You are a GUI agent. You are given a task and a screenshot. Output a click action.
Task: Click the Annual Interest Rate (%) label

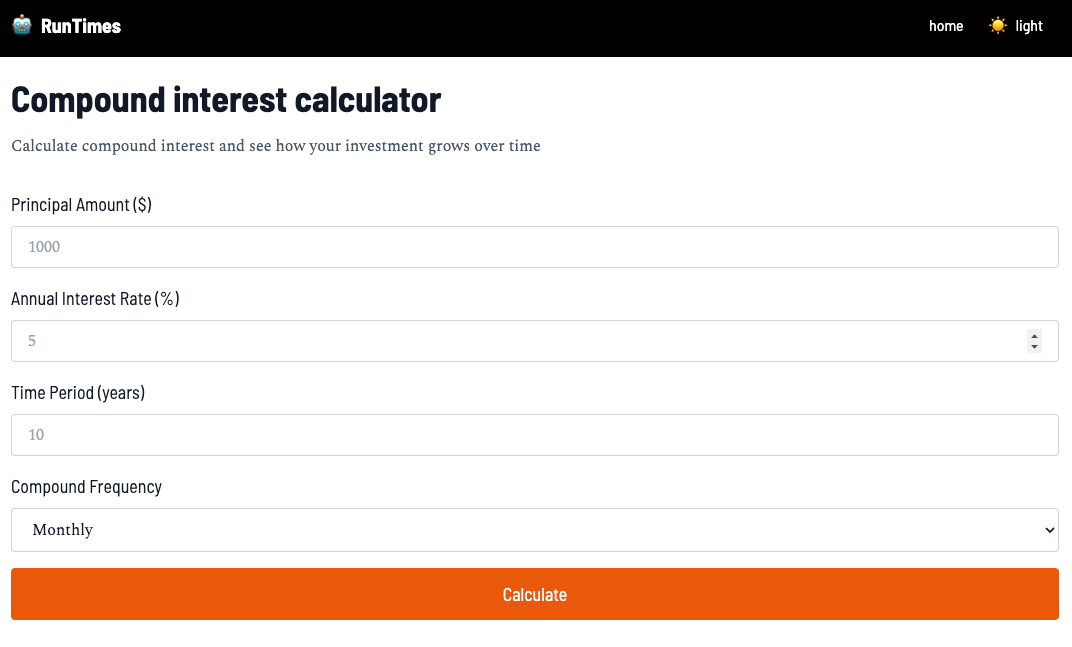95,299
